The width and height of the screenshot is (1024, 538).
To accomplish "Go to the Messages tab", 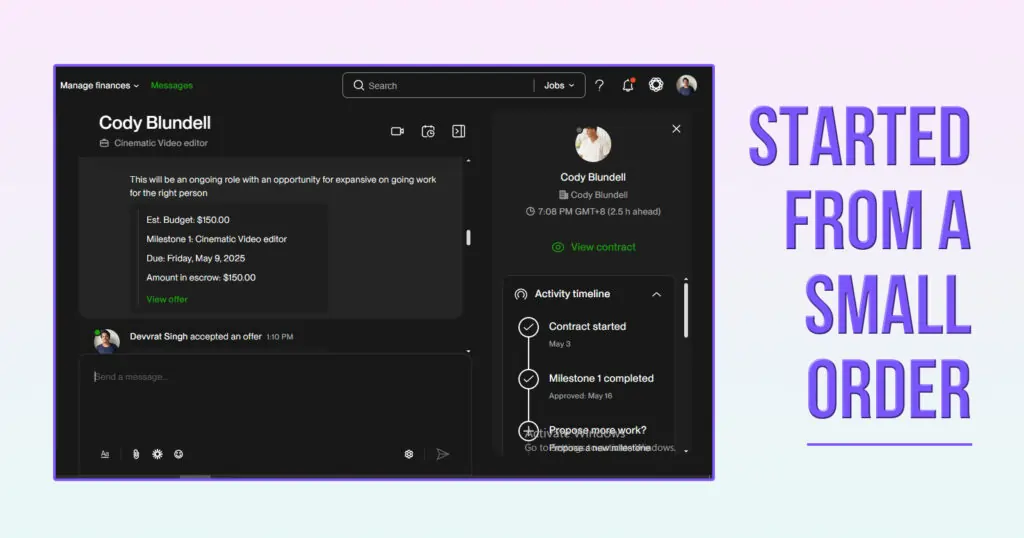I will tap(172, 86).
